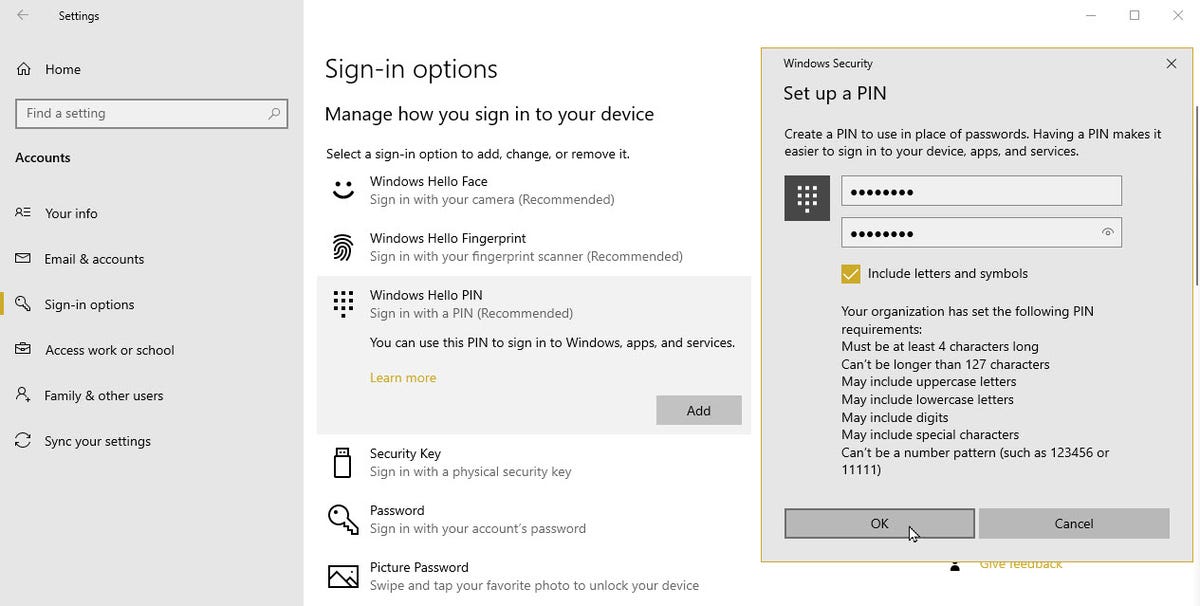Click the Home icon
This screenshot has width=1200, height=606.
tap(23, 69)
